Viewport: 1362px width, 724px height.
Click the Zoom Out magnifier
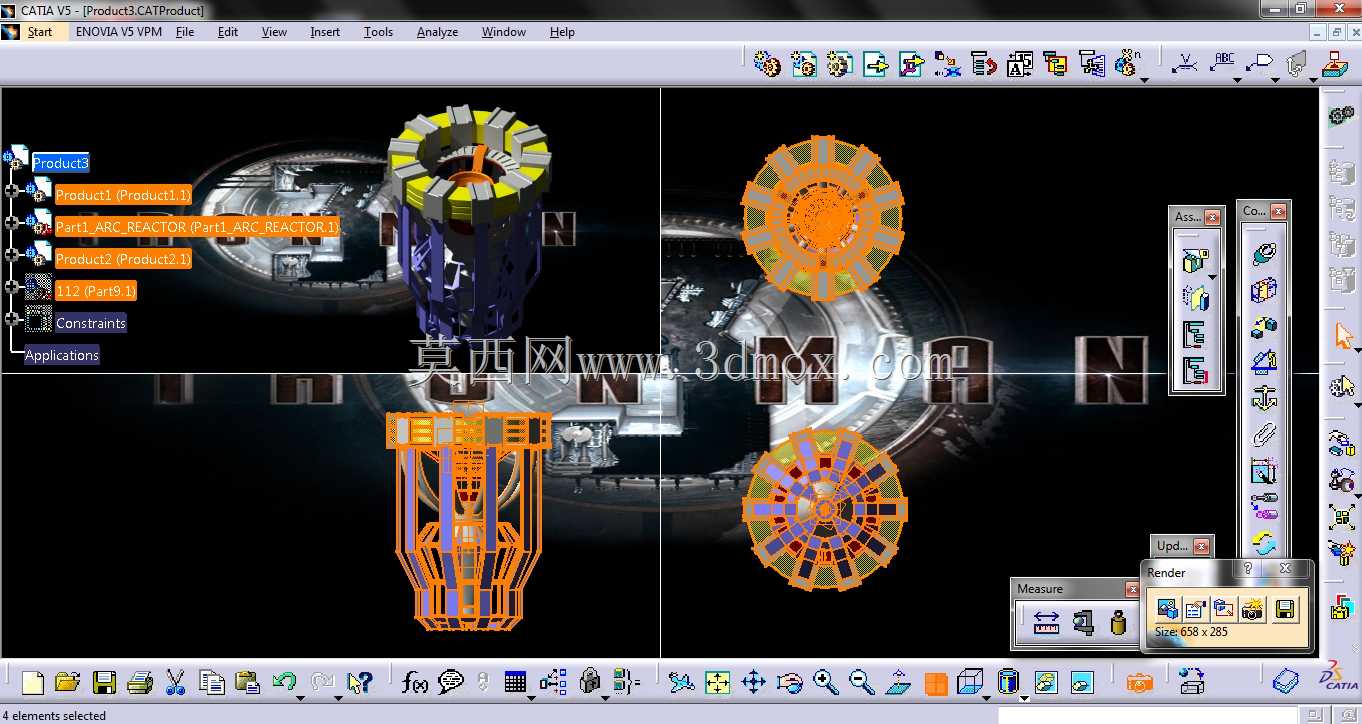(x=861, y=683)
